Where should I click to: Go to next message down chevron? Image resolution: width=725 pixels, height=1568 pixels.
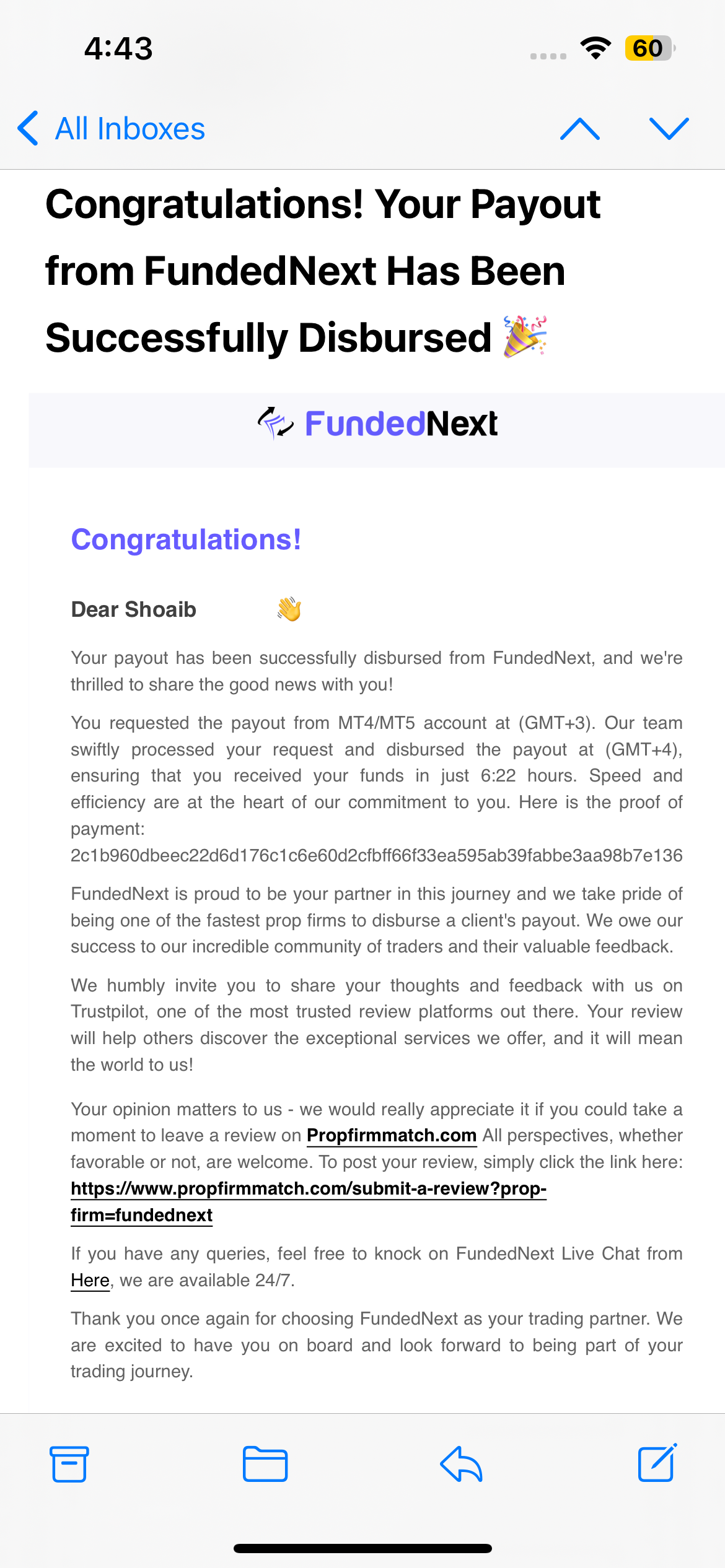[669, 129]
